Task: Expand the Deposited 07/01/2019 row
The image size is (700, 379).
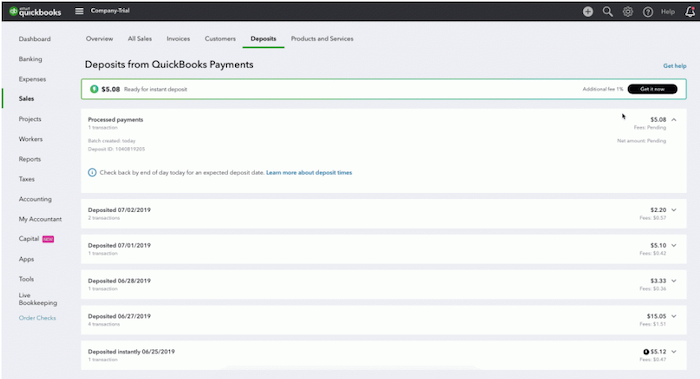Action: (674, 246)
